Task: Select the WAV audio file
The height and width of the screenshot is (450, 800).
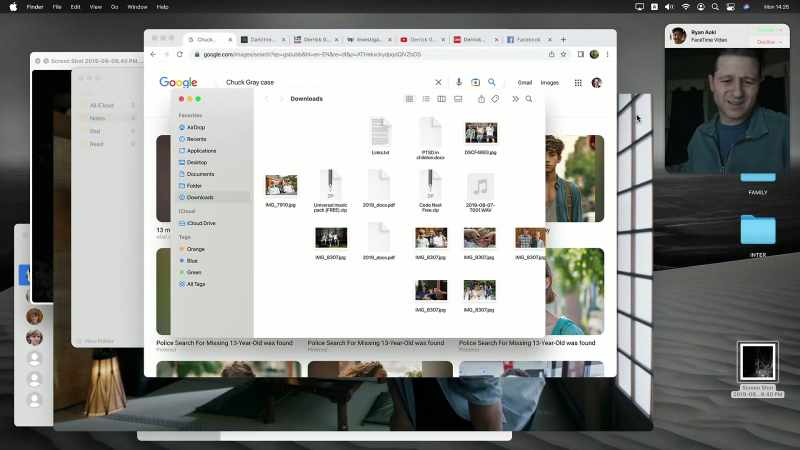Action: 480,192
